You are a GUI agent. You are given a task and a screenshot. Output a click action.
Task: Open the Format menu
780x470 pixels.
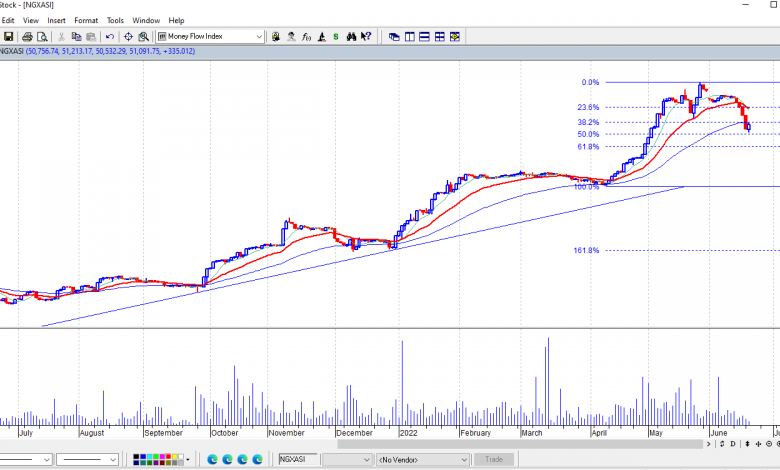86,20
